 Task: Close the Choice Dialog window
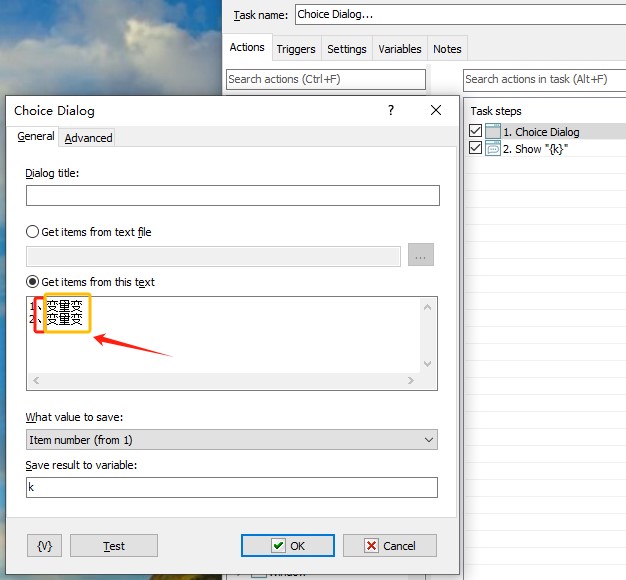[x=435, y=111]
